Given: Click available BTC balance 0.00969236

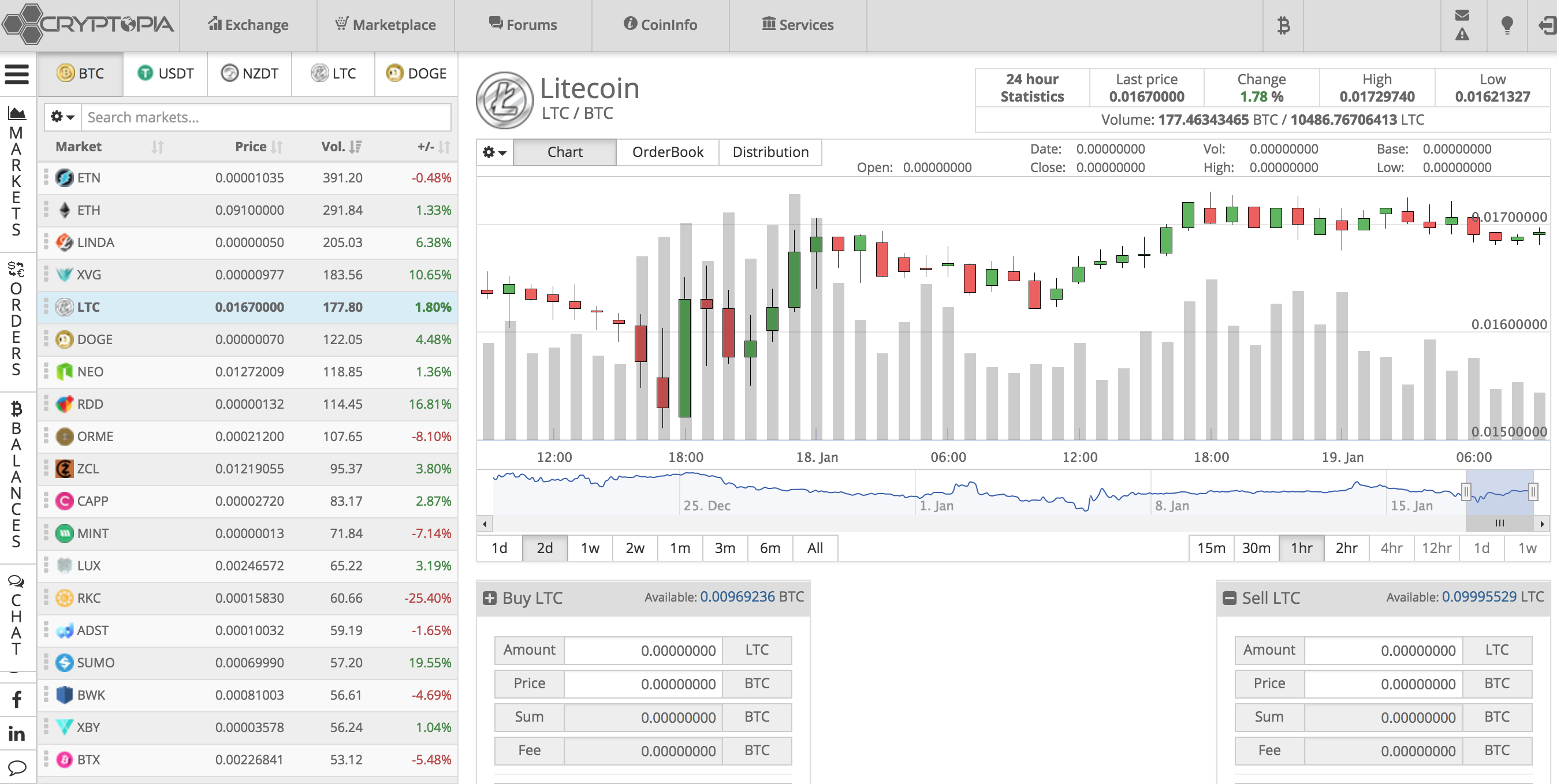Looking at the screenshot, I should [737, 597].
